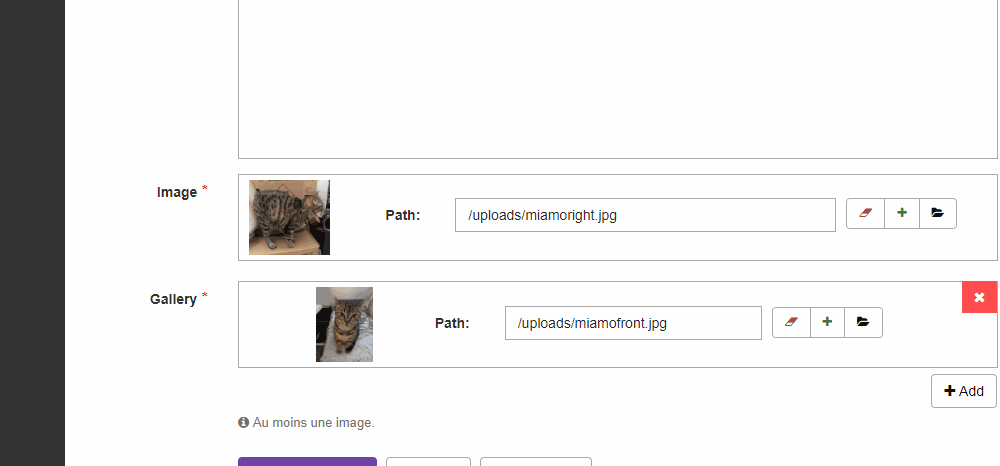Click the eraser icon for the Image path
Viewport: 1000px width, 466px height.
866,213
